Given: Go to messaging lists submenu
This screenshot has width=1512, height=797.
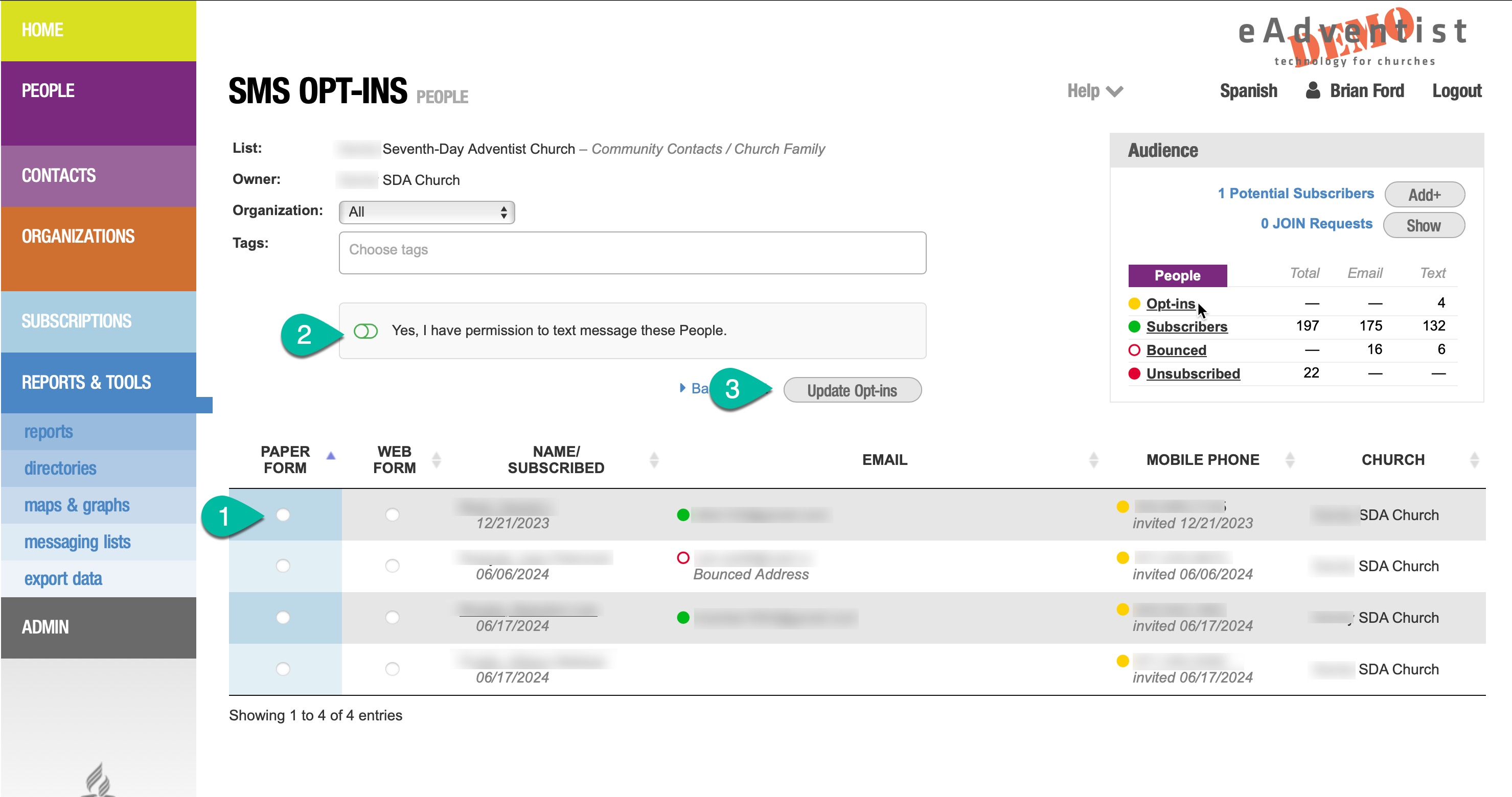Looking at the screenshot, I should pyautogui.click(x=77, y=542).
